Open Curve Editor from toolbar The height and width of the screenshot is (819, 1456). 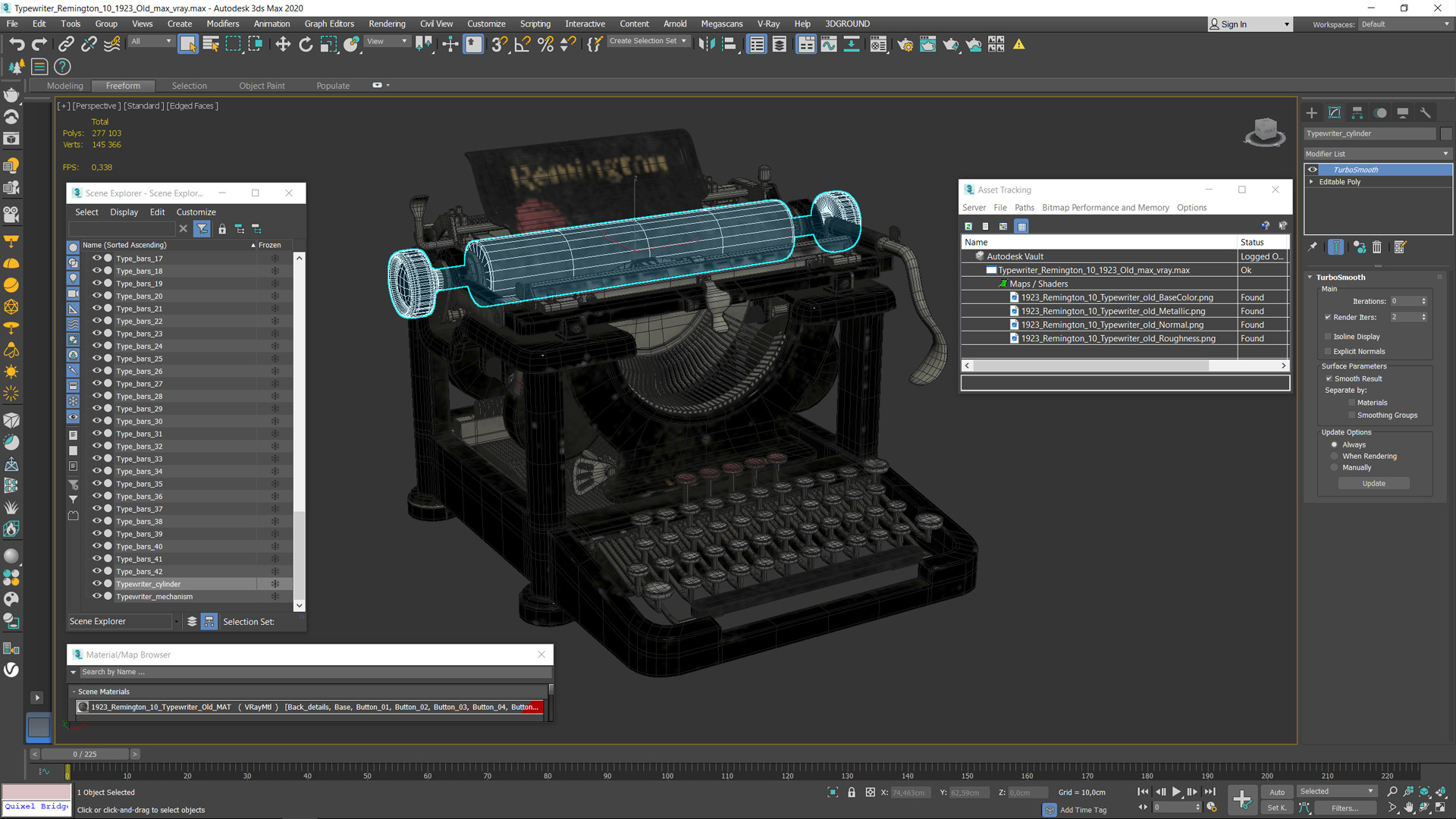pos(829,45)
